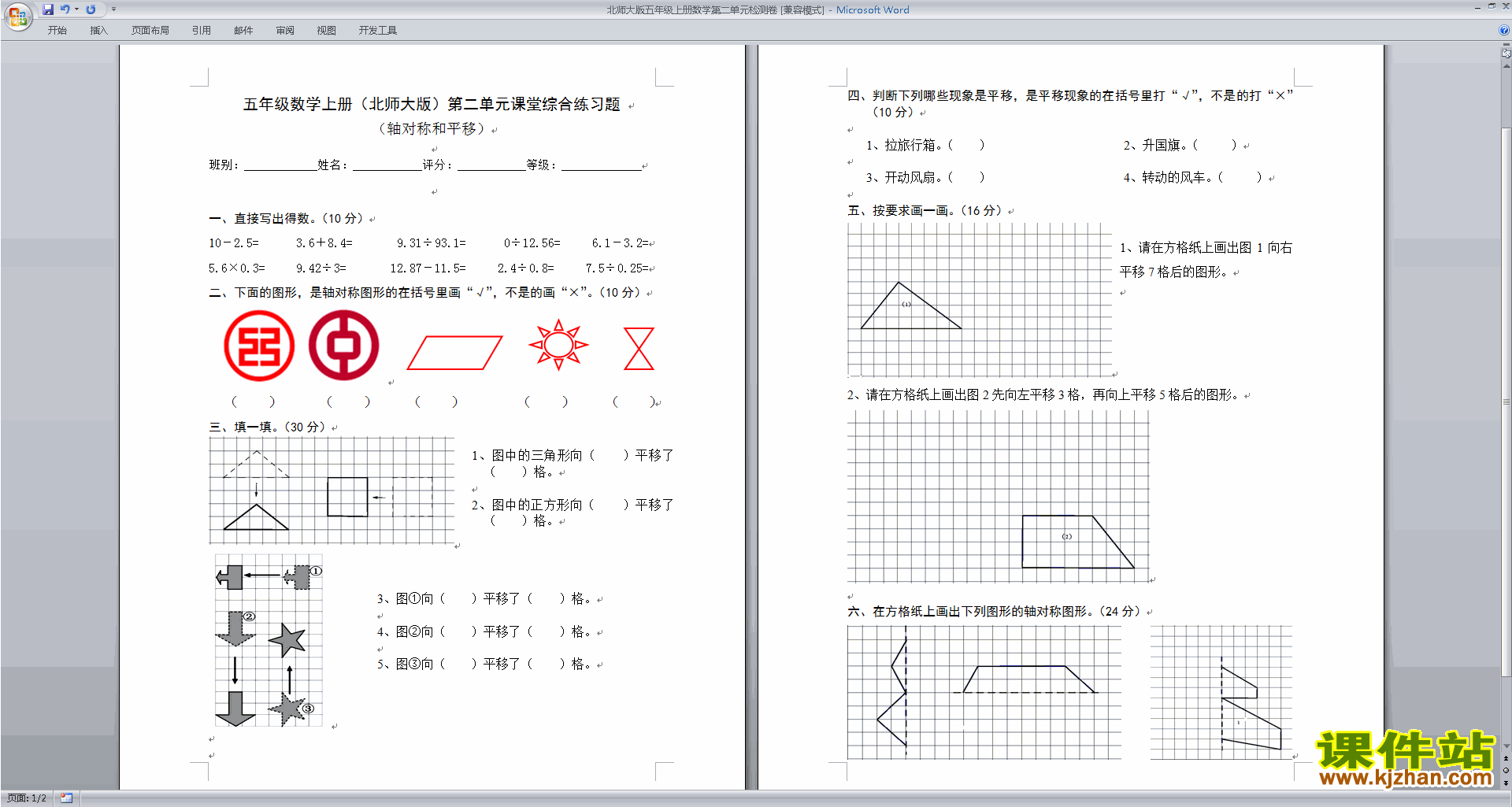This screenshot has height=807, width=1512.
Task: Jump to the previous page with double-up arrows
Action: (x=1506, y=759)
